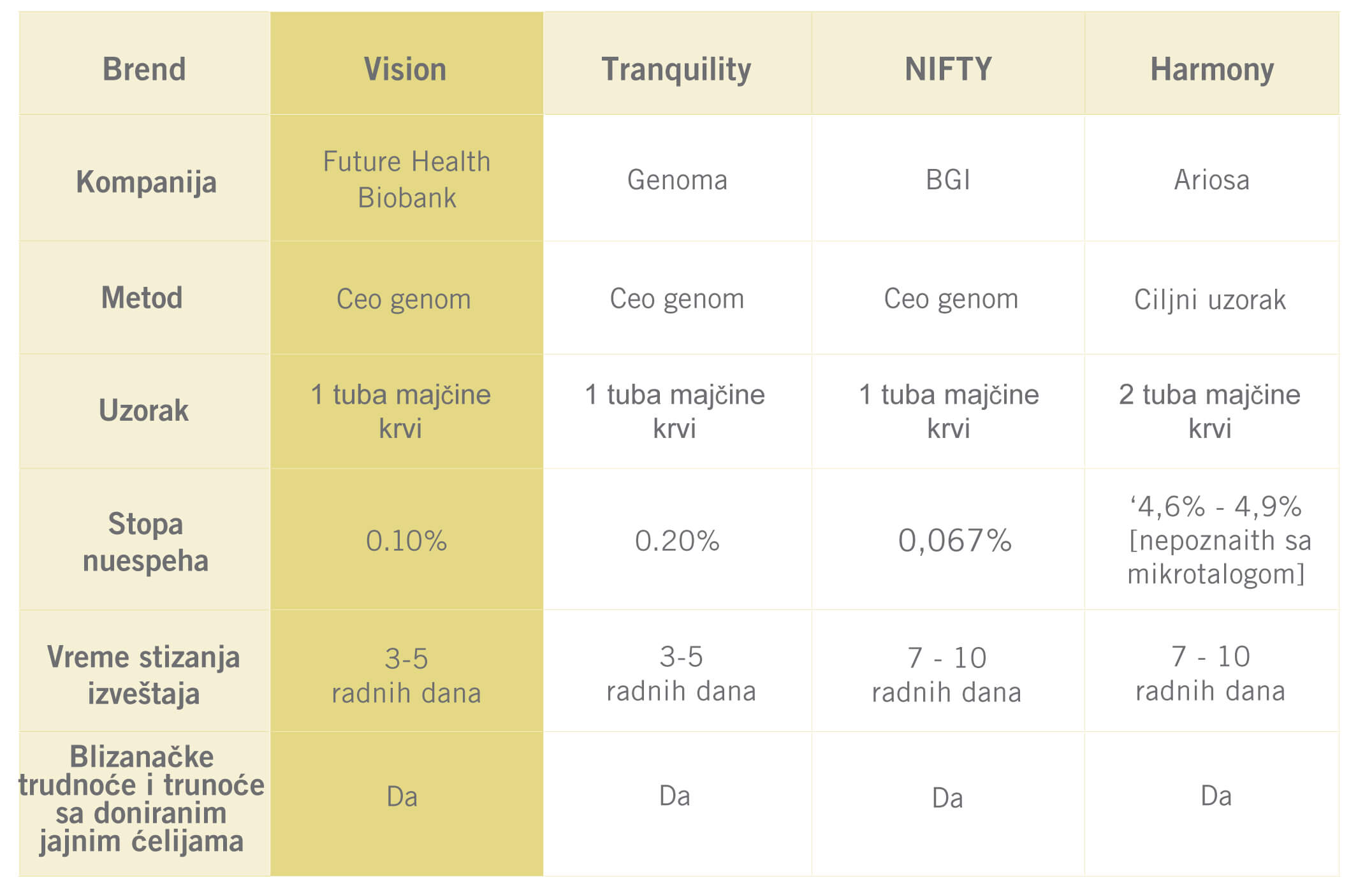Select the Blizanačke trudnoće row label
1372x895 pixels.
tap(142, 799)
